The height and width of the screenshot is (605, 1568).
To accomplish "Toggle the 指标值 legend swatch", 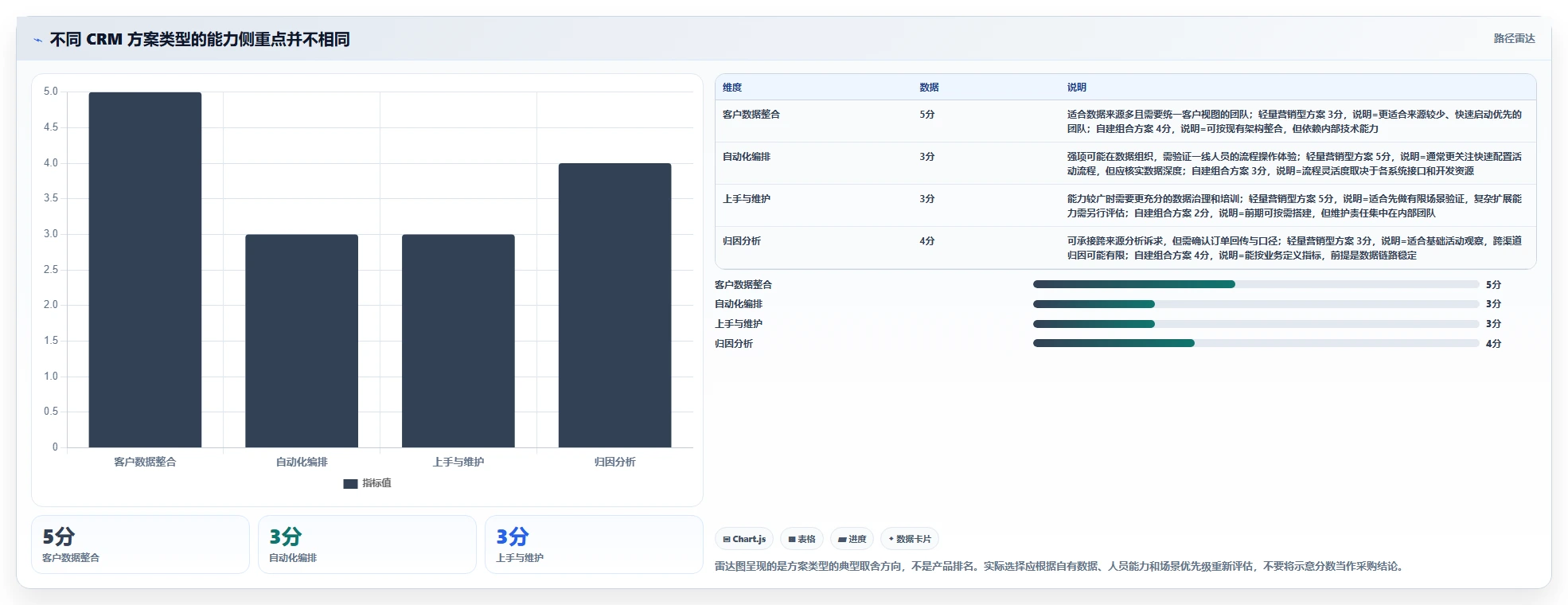I will click(350, 484).
